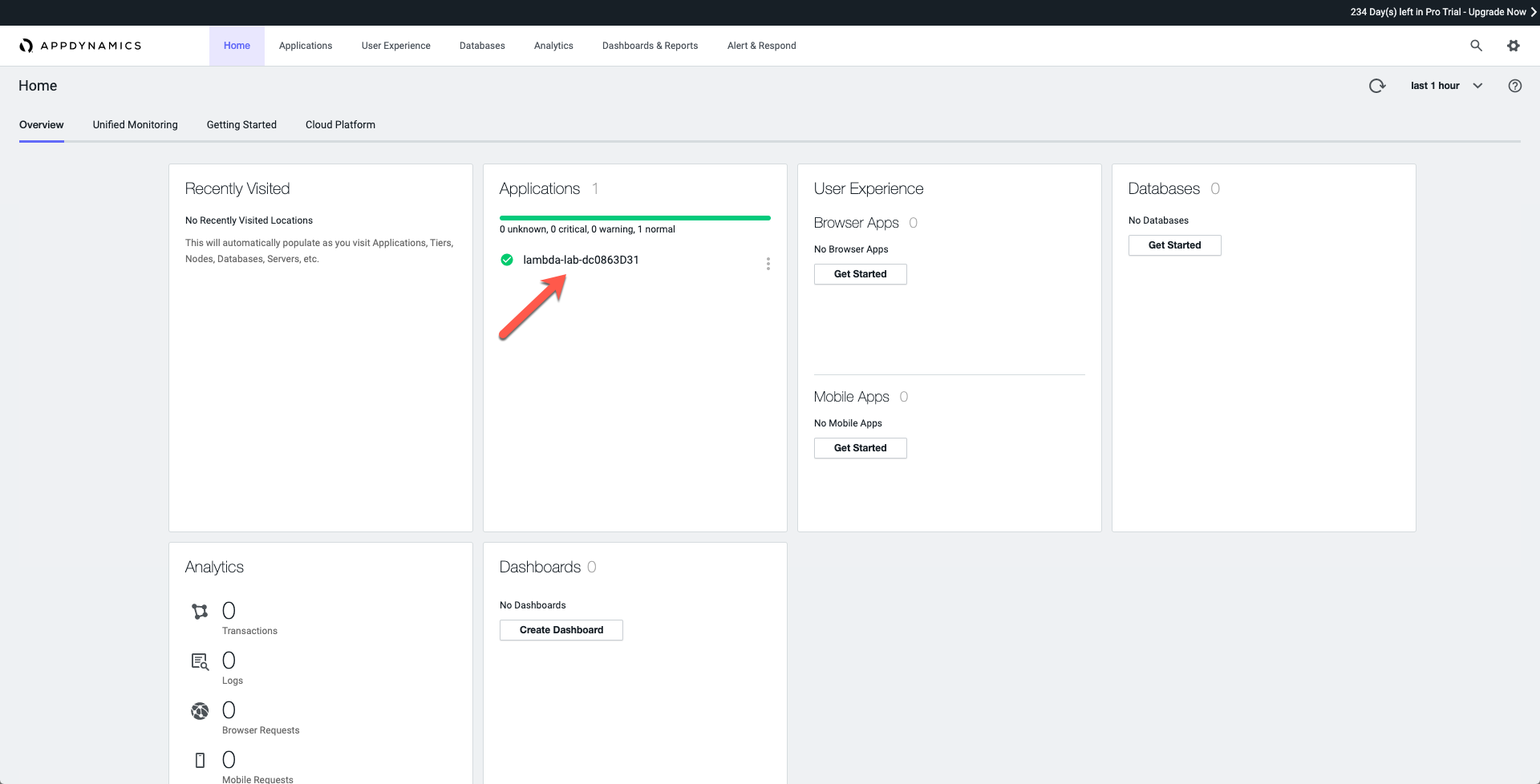
Task: Click the Browser Requests label
Action: [261, 730]
